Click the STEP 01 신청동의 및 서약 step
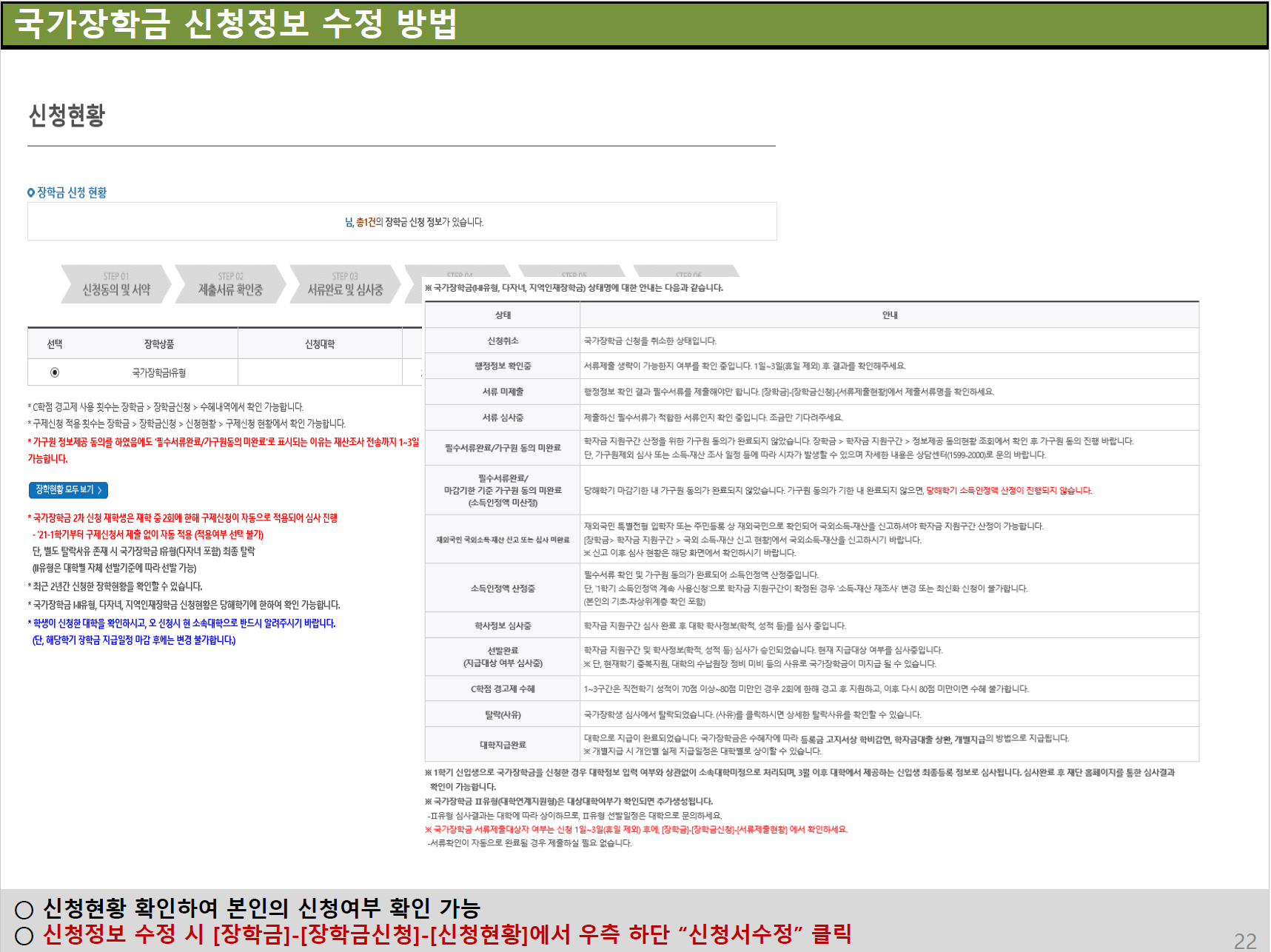Viewport: 1271px width, 952px height. pos(116,284)
